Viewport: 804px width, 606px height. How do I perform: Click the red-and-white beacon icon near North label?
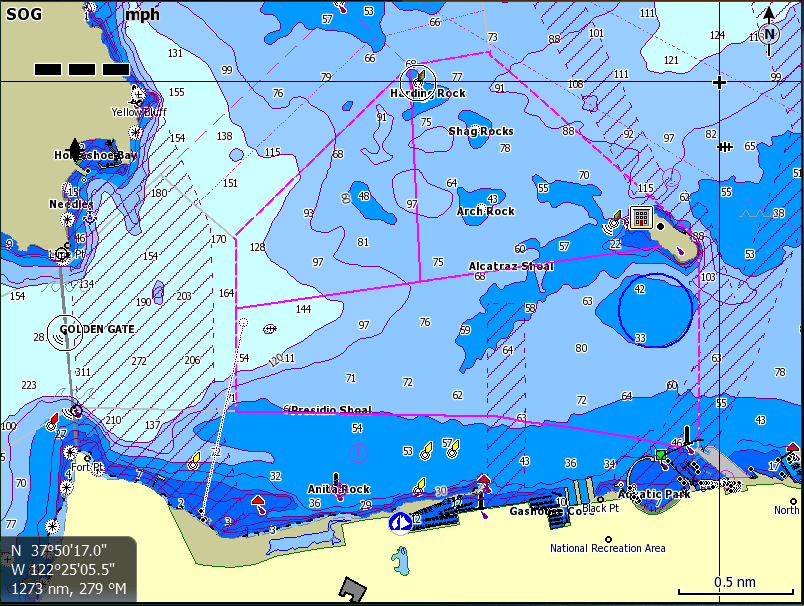[791, 448]
